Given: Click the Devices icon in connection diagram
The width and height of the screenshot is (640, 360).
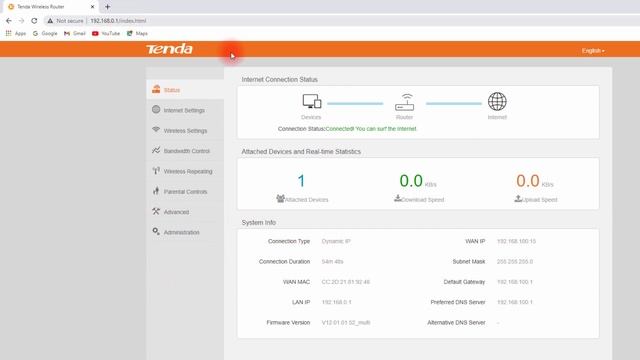Looking at the screenshot, I should point(311,101).
